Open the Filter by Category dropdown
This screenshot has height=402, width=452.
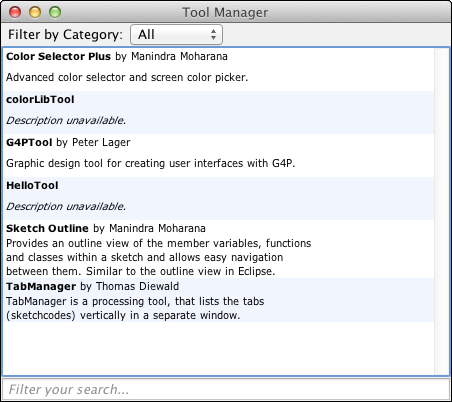[176, 35]
